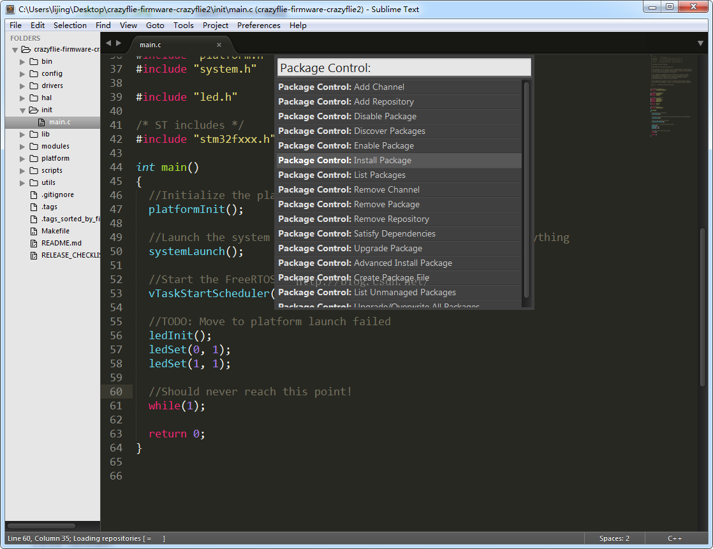This screenshot has width=713, height=549.
Task: Open the Find menu
Action: (103, 25)
